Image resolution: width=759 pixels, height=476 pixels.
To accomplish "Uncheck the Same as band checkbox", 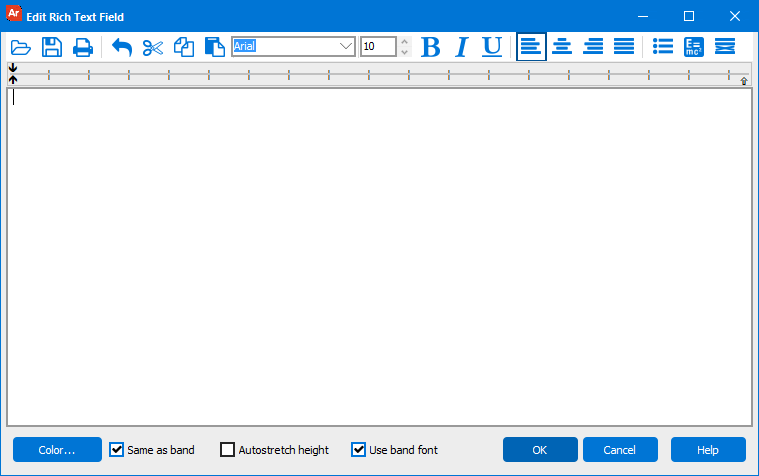I will tap(116, 450).
